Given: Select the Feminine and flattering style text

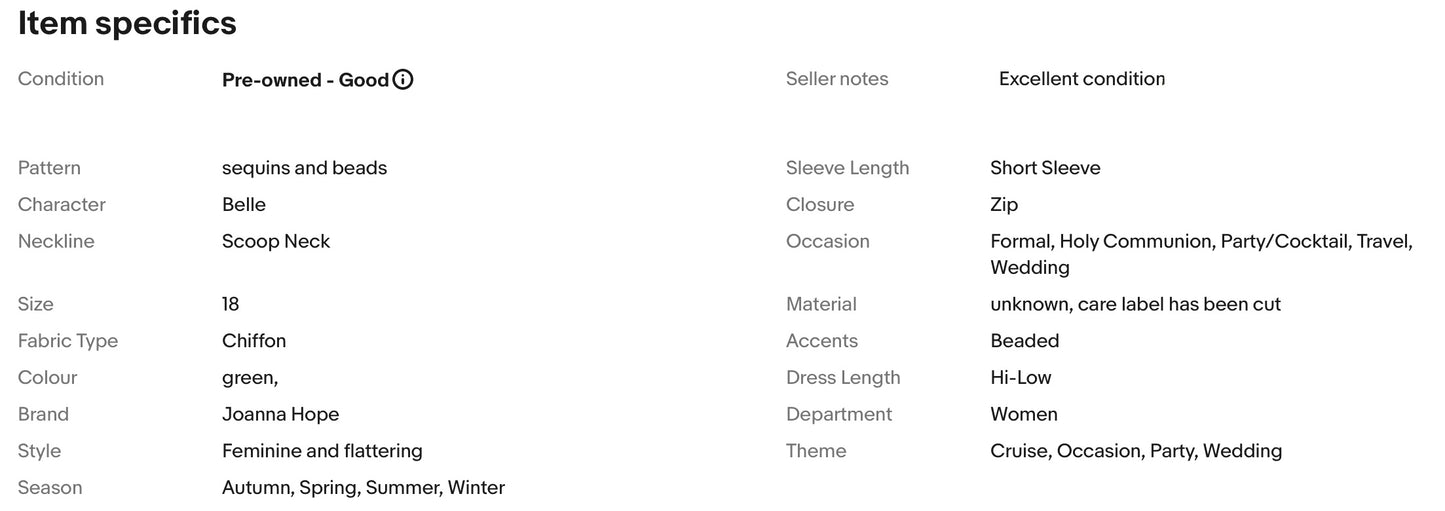Looking at the screenshot, I should 322,451.
